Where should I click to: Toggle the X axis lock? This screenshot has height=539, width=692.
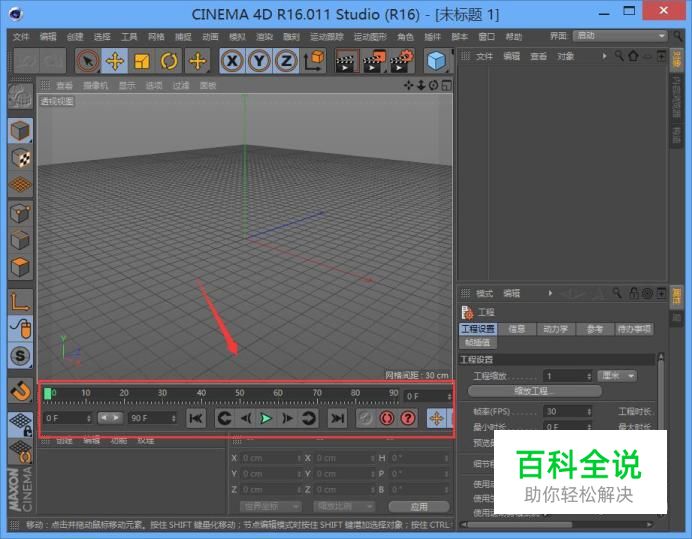tap(232, 61)
